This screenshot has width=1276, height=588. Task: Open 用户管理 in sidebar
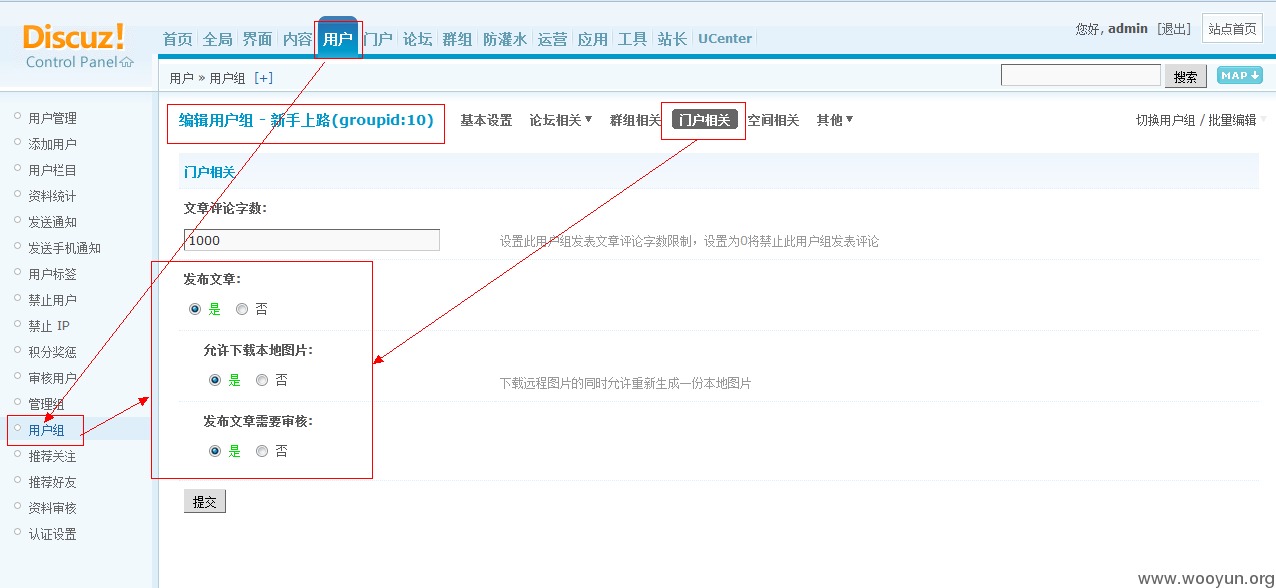[52, 118]
